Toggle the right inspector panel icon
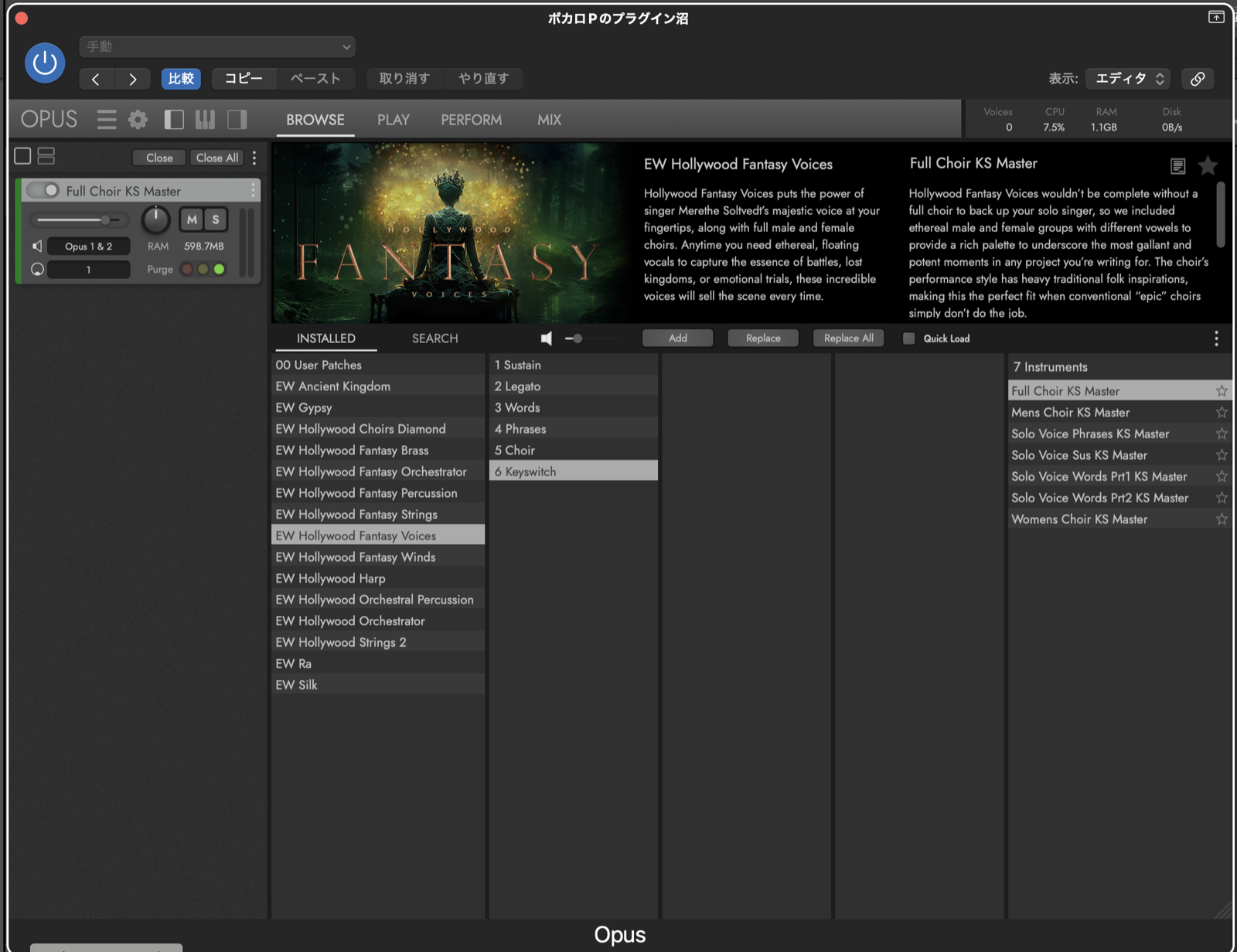Viewport: 1237px width, 952px height. coord(237,120)
